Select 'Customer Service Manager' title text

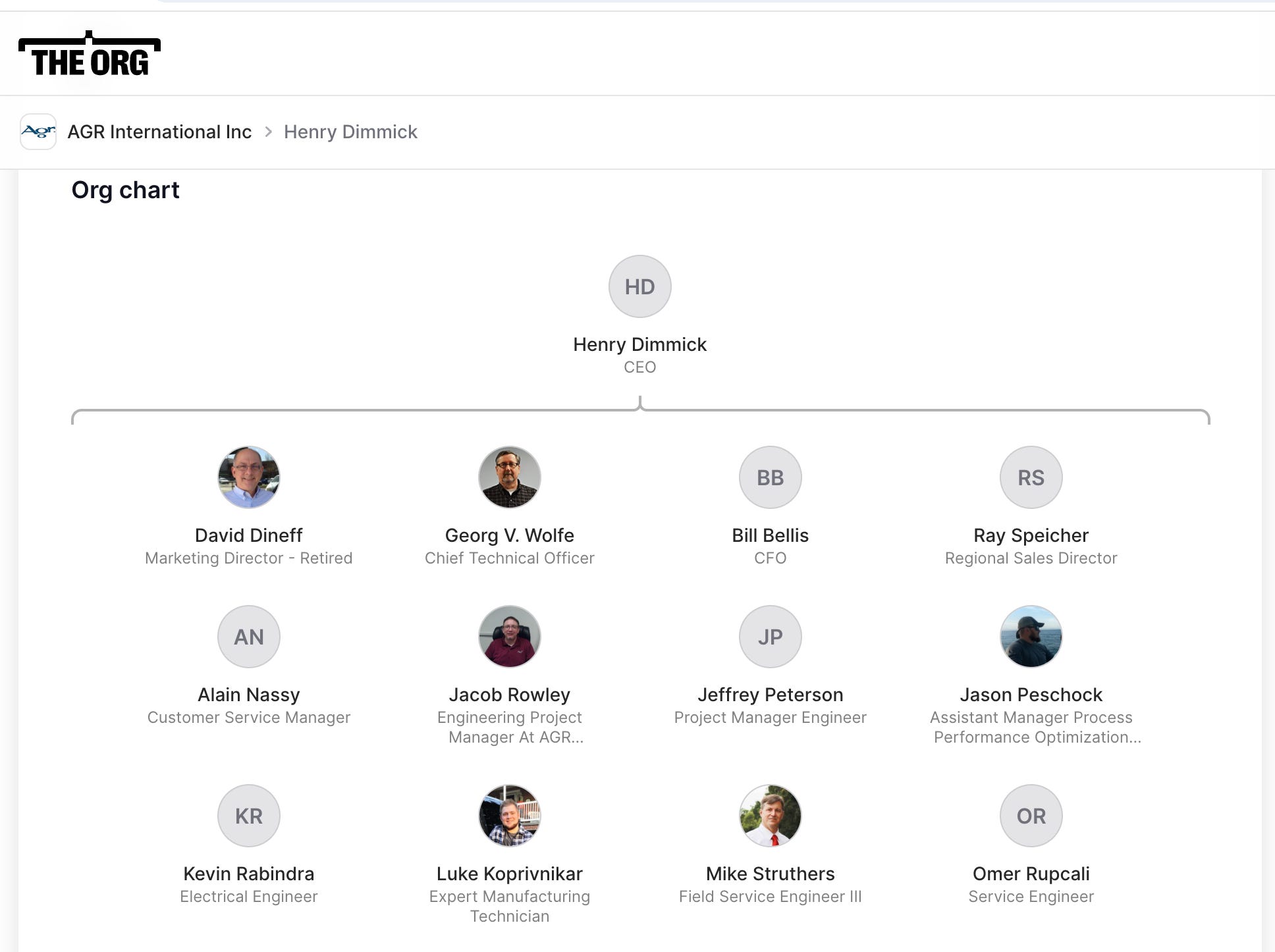(x=249, y=718)
